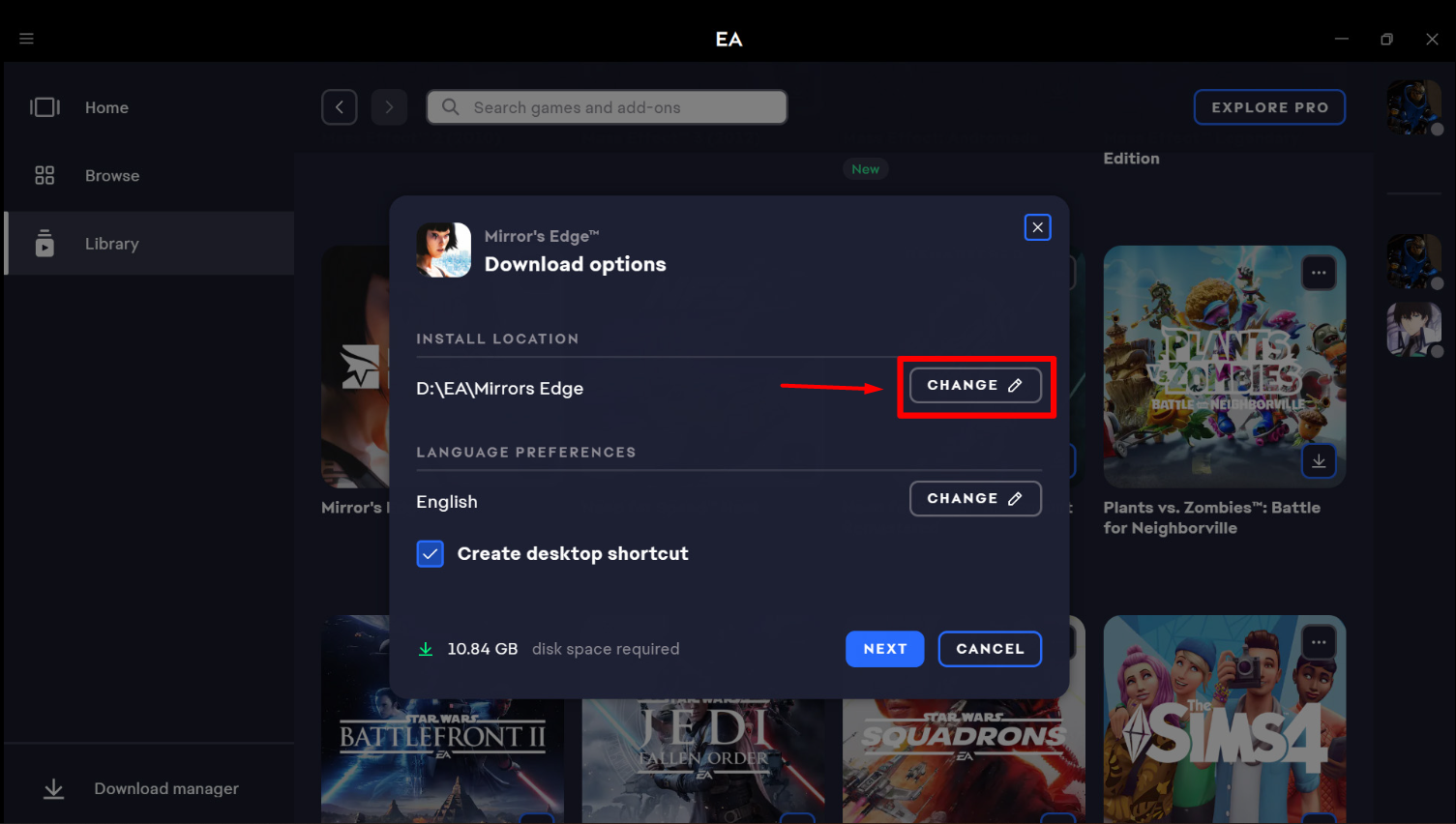Click the Browse grid icon
Viewport: 1456px width, 824px height.
coord(45,176)
